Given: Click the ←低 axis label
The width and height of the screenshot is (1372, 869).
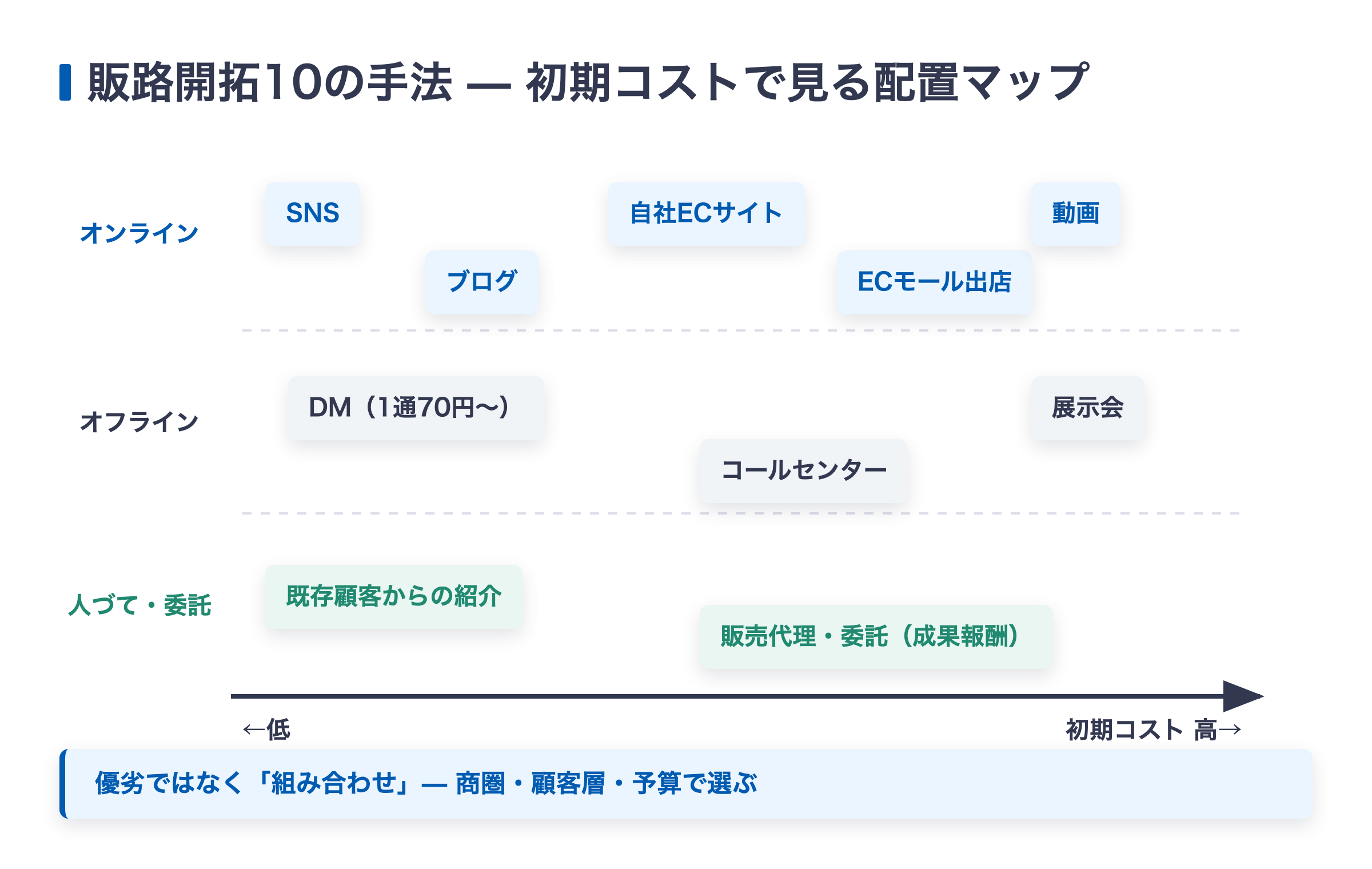Looking at the screenshot, I should point(267,730).
